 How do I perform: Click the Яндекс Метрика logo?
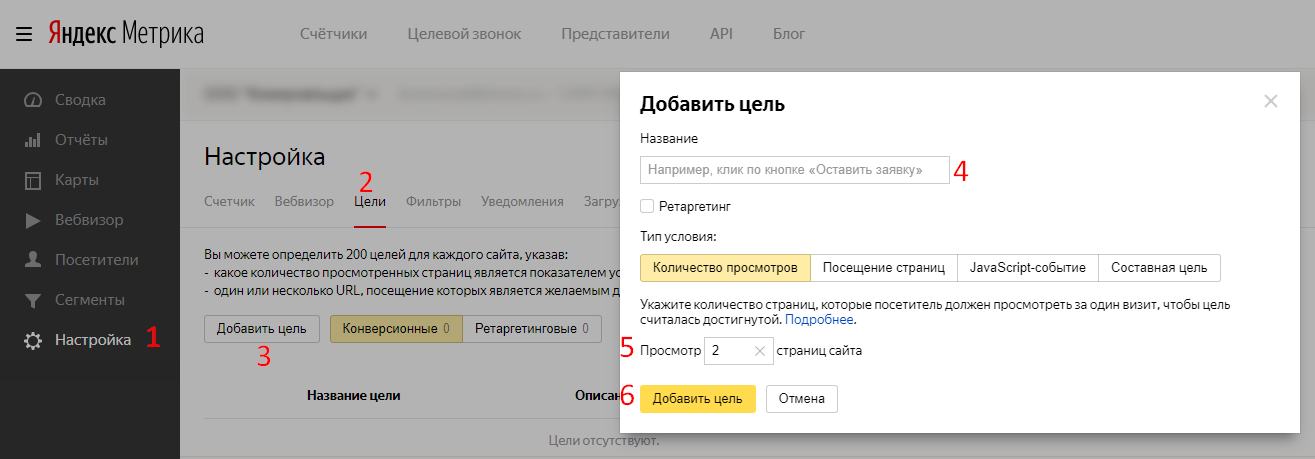[126, 34]
